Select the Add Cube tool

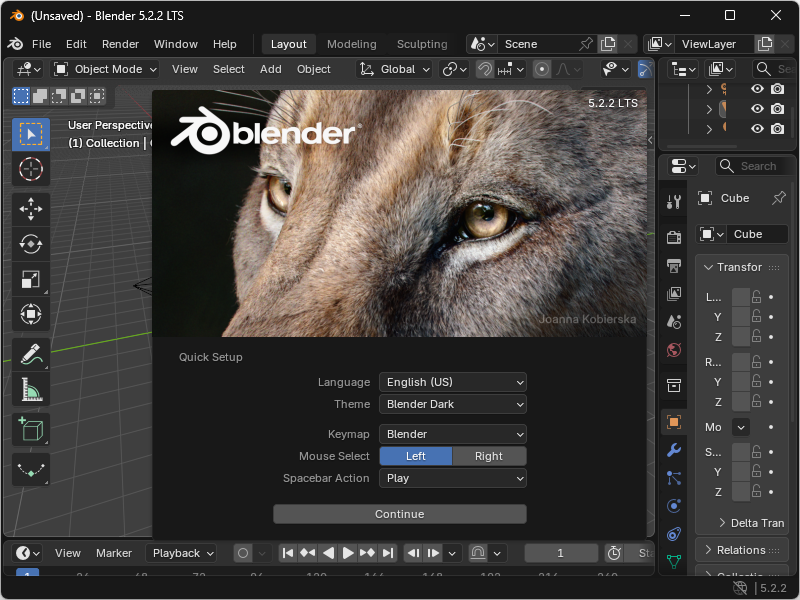[31, 430]
